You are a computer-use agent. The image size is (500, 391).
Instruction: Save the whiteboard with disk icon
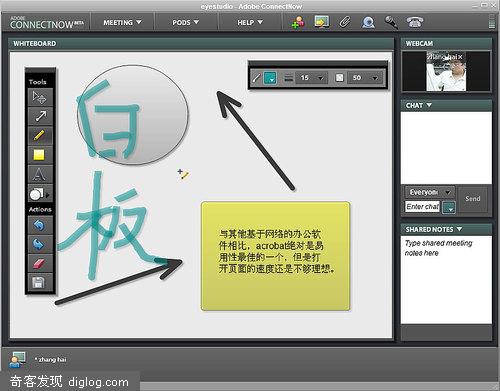[40, 283]
